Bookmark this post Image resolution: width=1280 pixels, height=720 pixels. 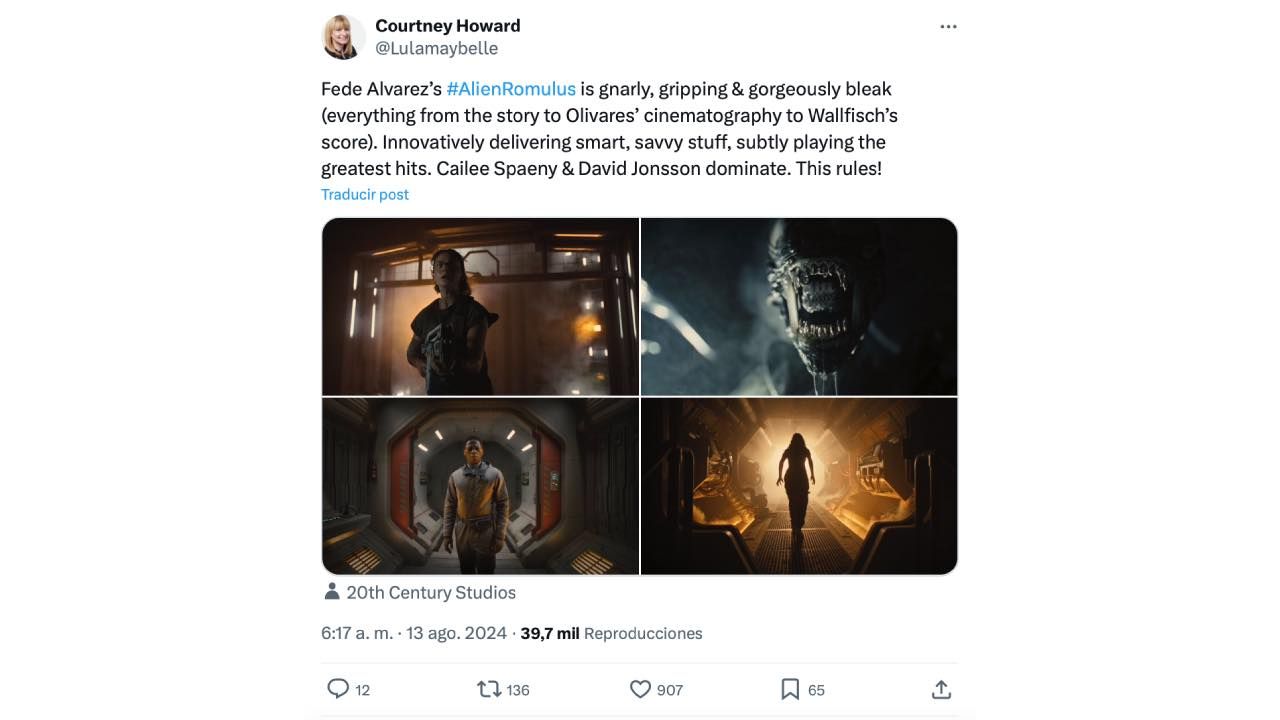790,689
